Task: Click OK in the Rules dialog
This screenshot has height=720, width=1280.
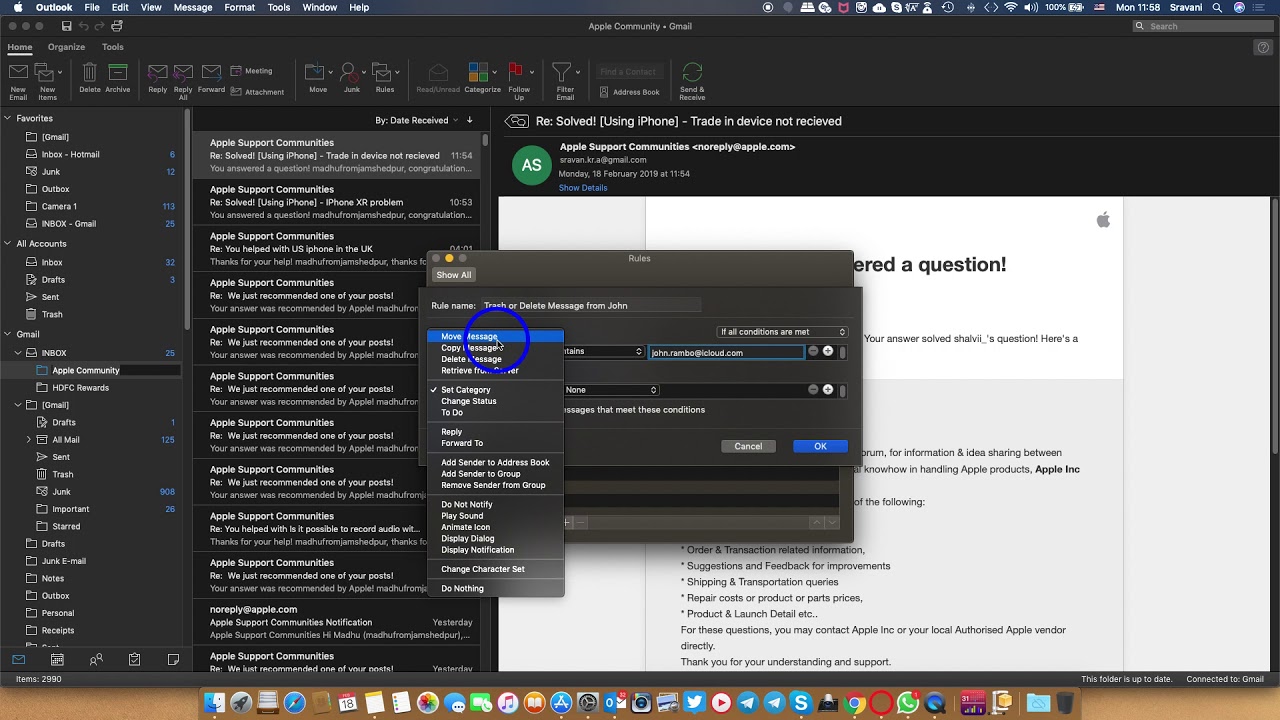Action: tap(820, 447)
